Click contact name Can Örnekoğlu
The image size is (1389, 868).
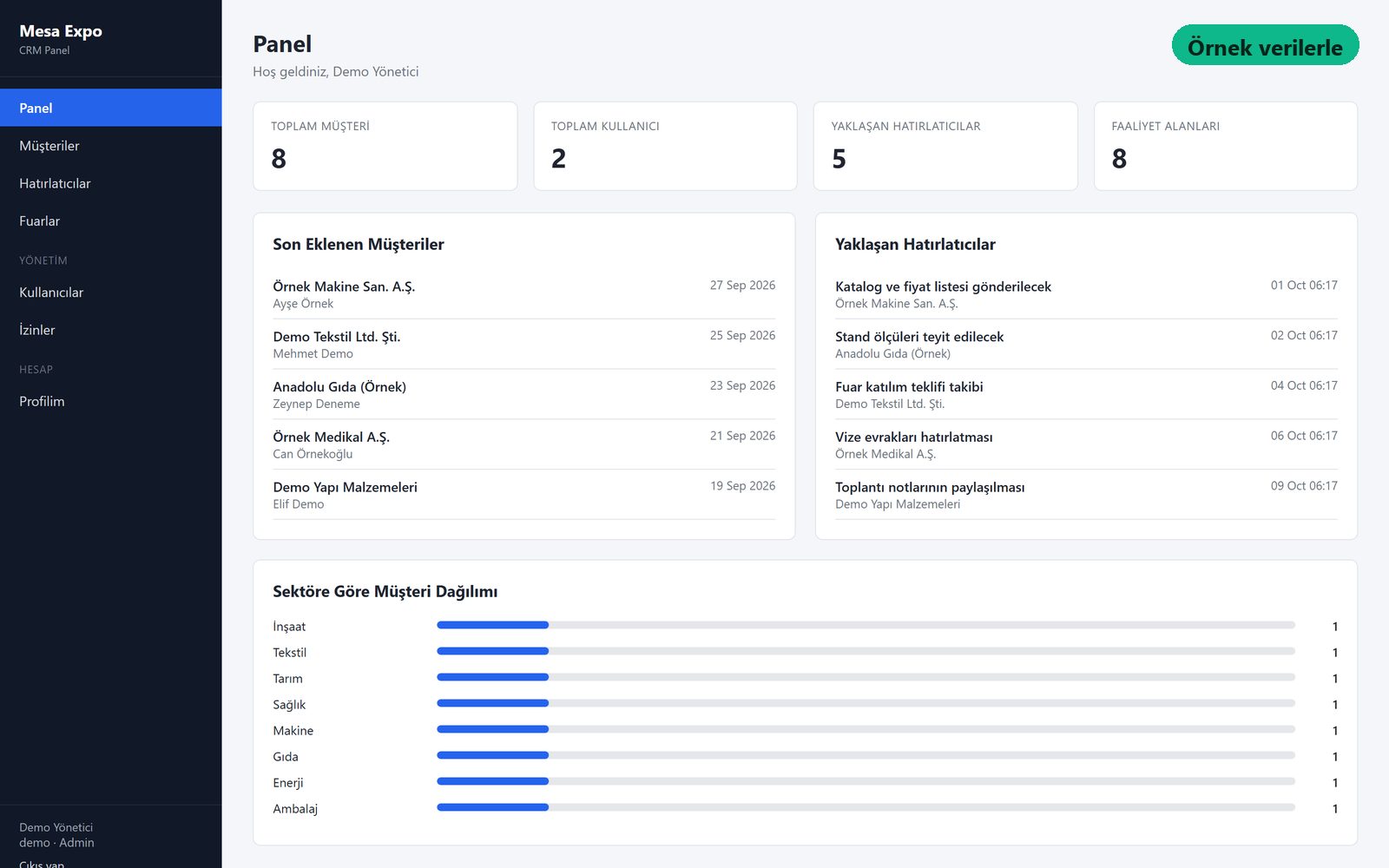click(x=313, y=454)
